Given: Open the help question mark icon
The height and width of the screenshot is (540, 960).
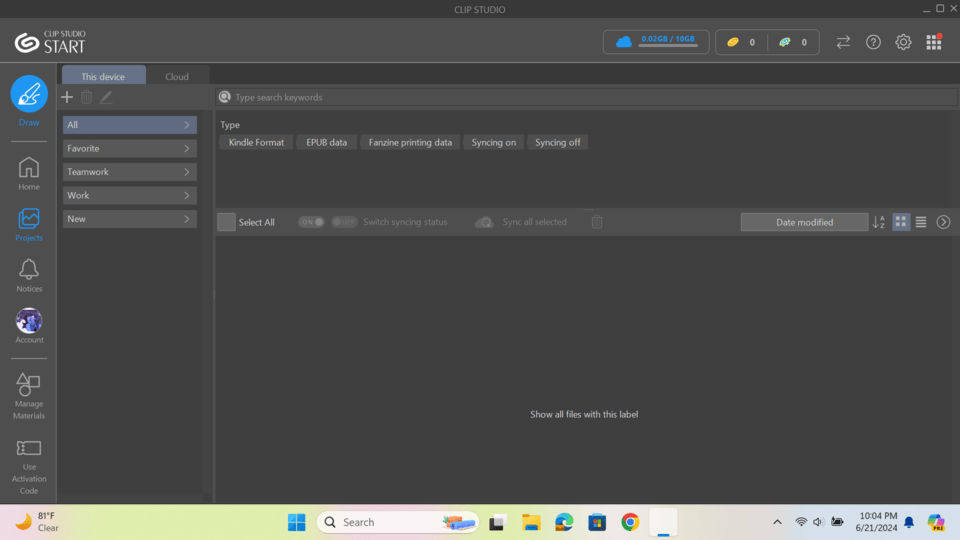Looking at the screenshot, I should pos(873,42).
